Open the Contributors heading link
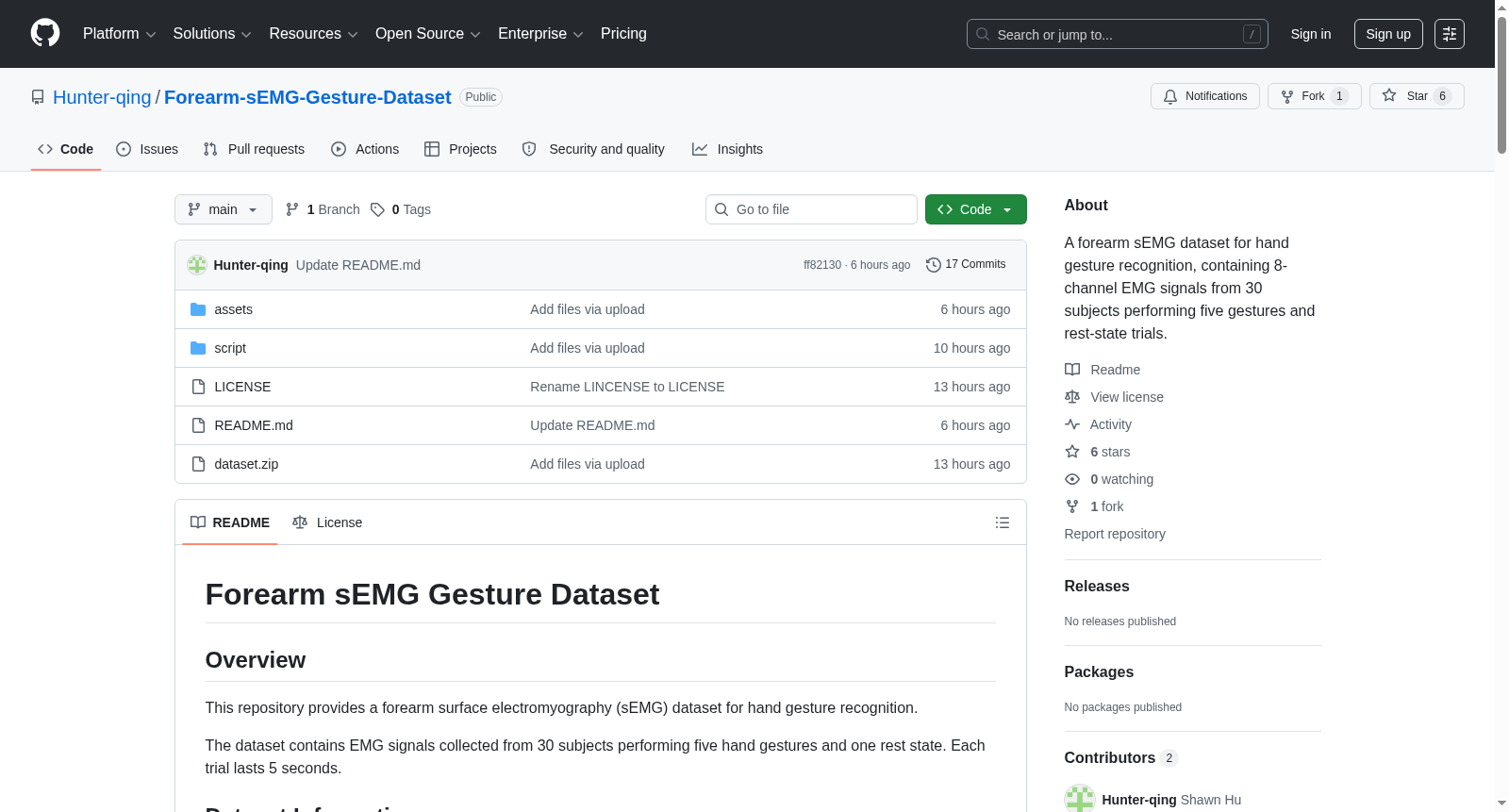This screenshot has height=812, width=1509. [x=1120, y=757]
